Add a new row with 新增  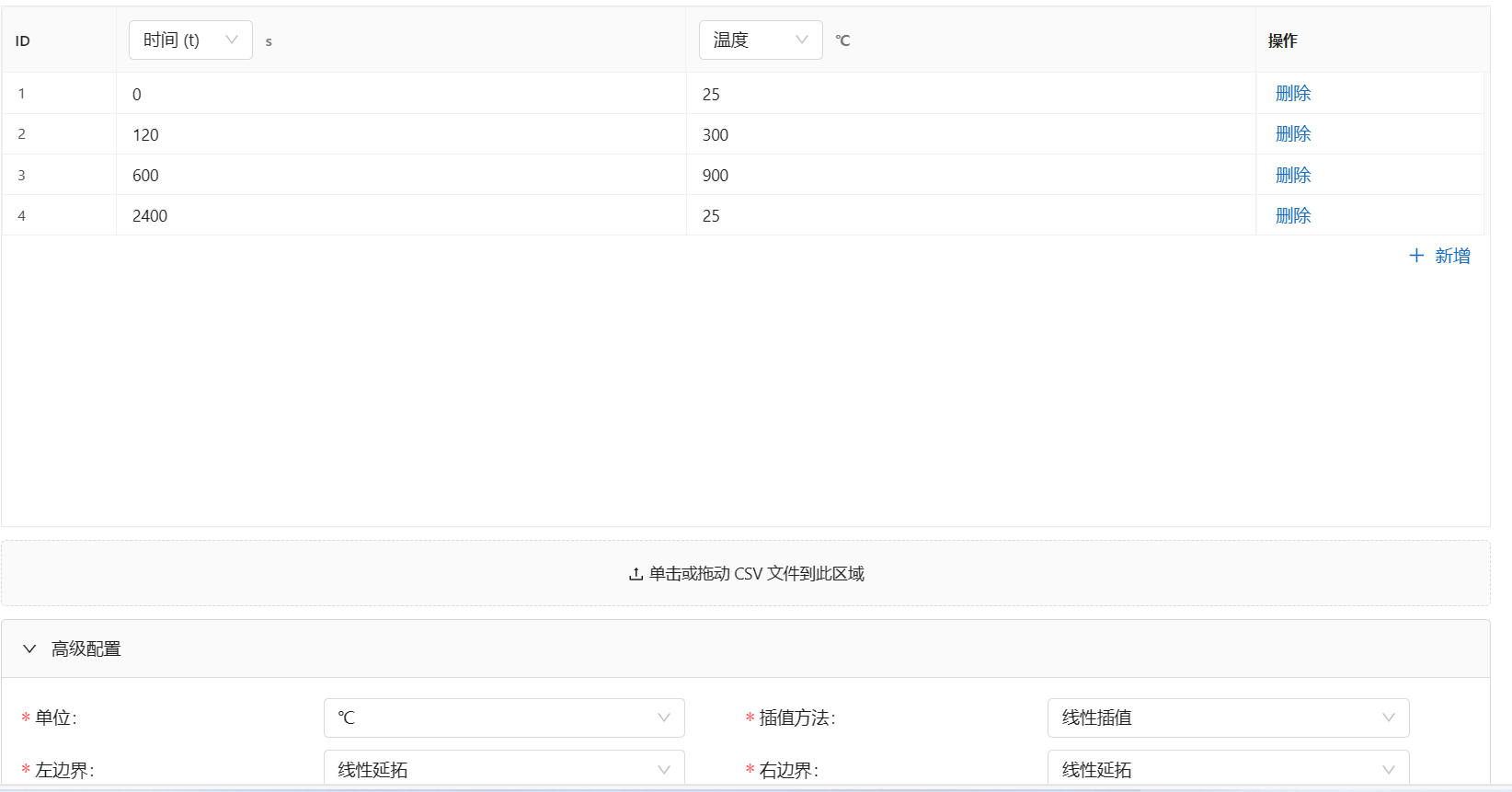point(1440,256)
